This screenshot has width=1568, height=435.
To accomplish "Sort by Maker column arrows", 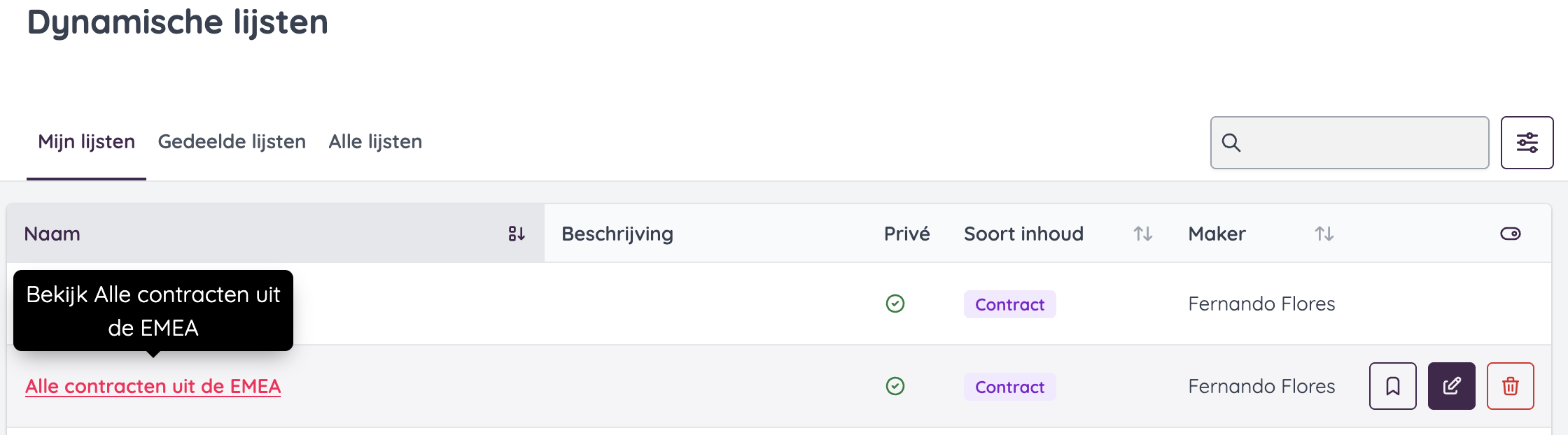I will pyautogui.click(x=1324, y=234).
